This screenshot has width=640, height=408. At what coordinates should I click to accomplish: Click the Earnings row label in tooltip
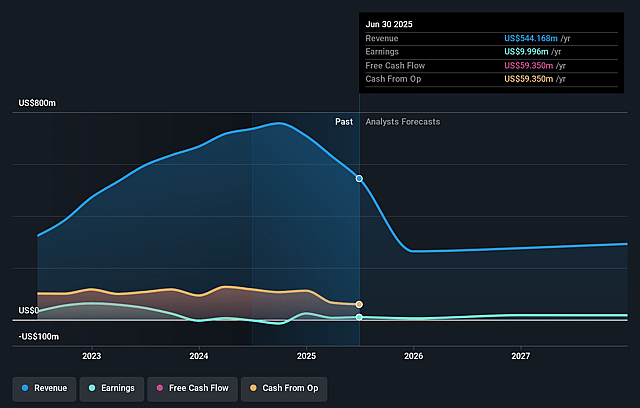tap(382, 52)
